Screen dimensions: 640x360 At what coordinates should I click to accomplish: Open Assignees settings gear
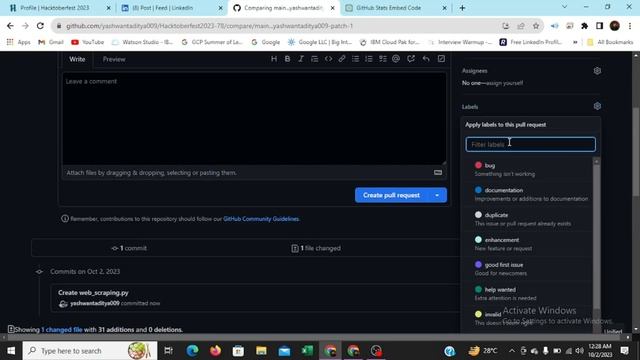(597, 71)
